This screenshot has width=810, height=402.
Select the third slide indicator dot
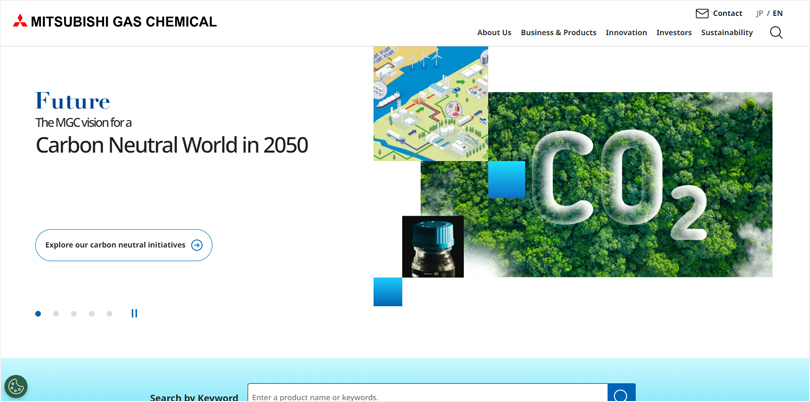point(74,314)
